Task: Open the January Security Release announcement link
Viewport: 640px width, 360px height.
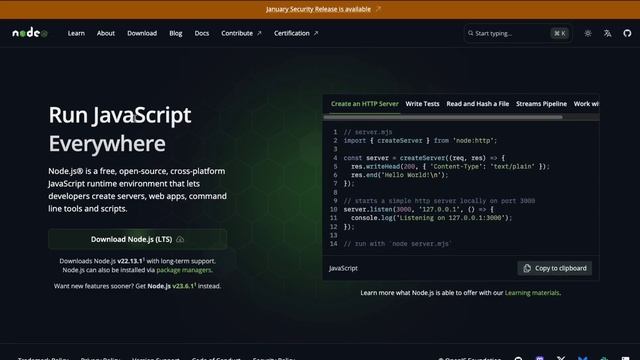Action: [318, 9]
